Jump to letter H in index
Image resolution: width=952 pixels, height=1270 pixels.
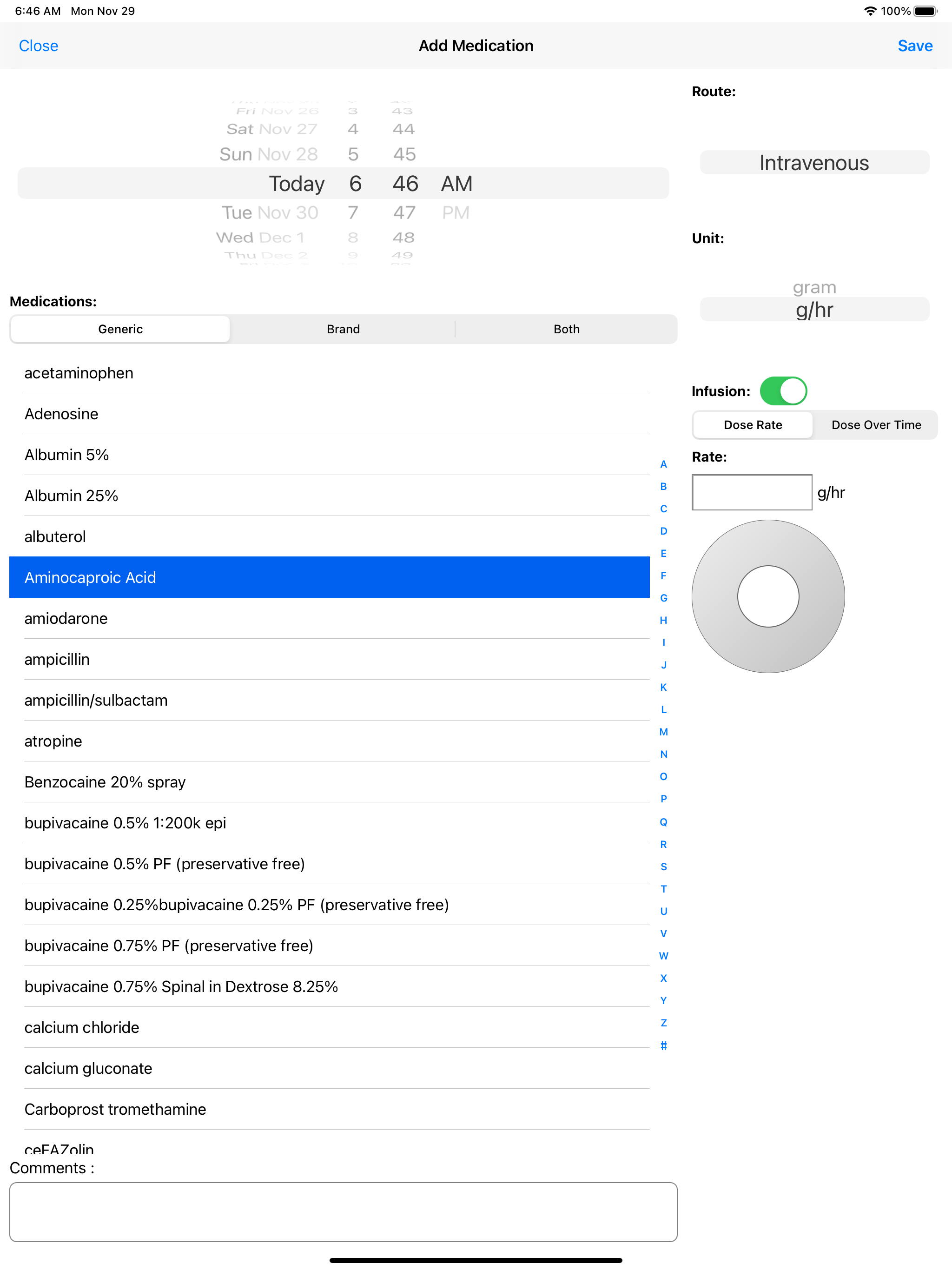[x=663, y=620]
